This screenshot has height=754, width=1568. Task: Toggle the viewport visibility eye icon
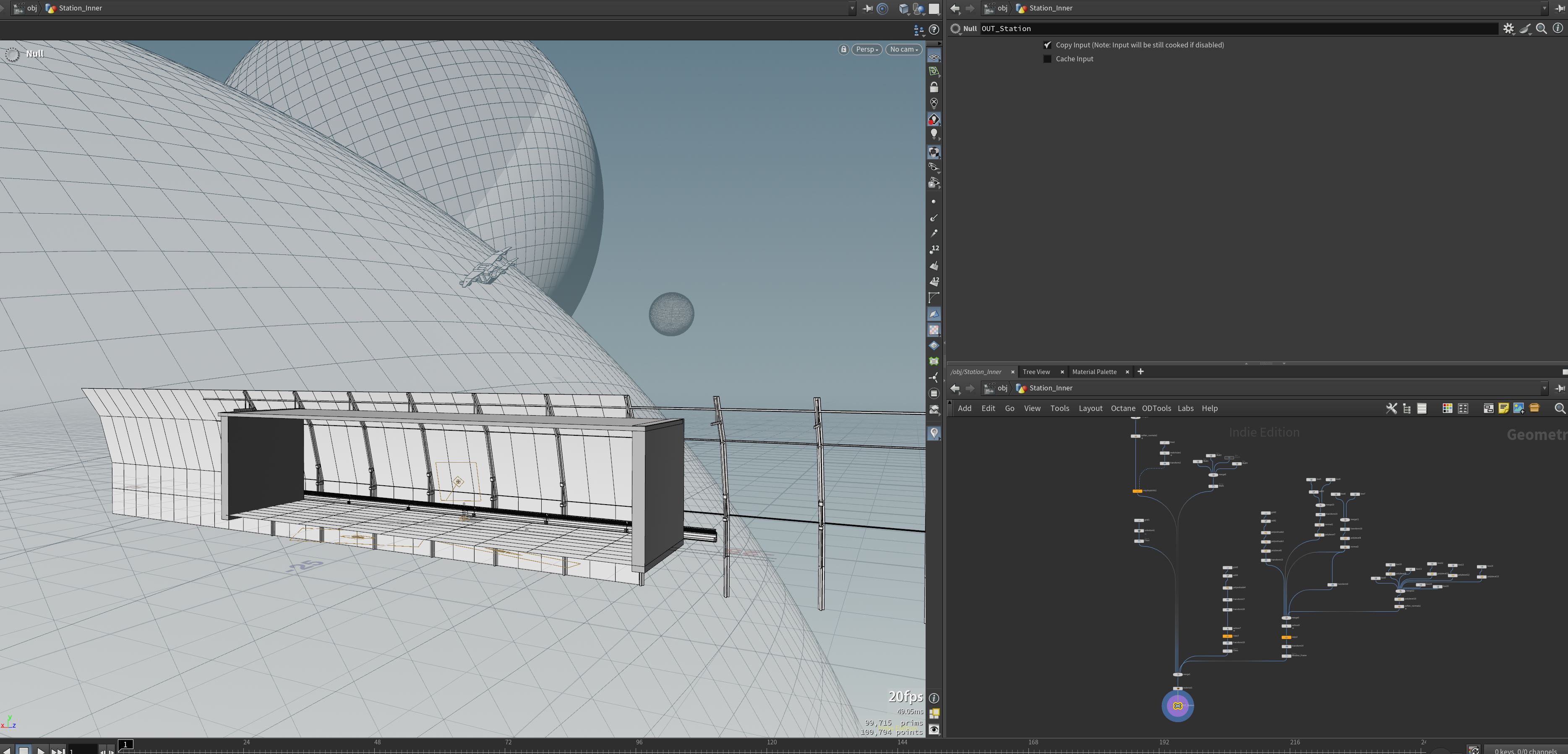(x=934, y=729)
